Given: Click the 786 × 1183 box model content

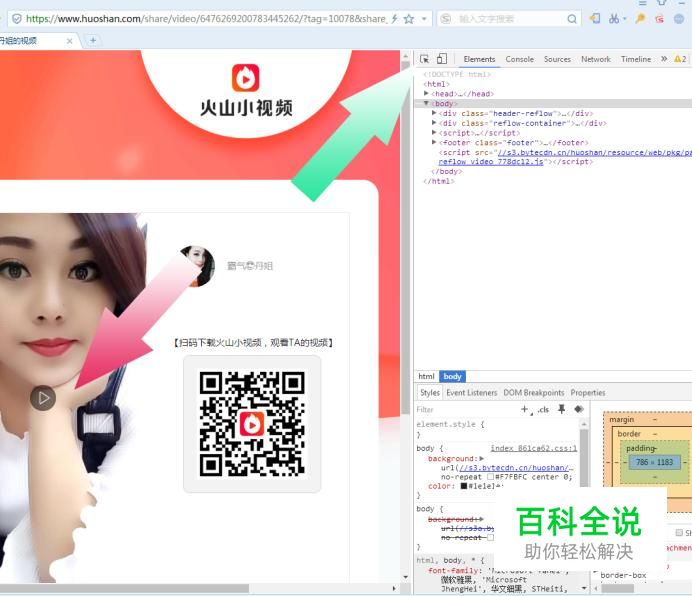Looking at the screenshot, I should coord(654,462).
